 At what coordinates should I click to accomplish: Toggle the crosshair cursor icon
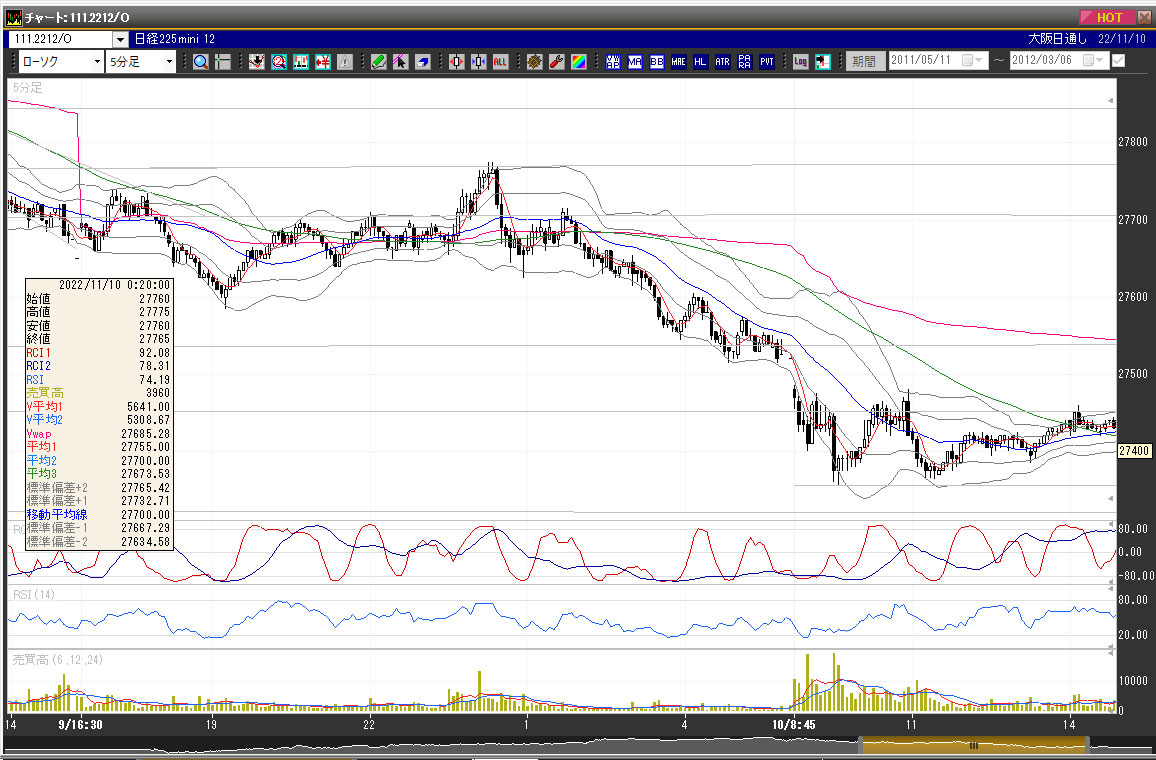coord(223,62)
